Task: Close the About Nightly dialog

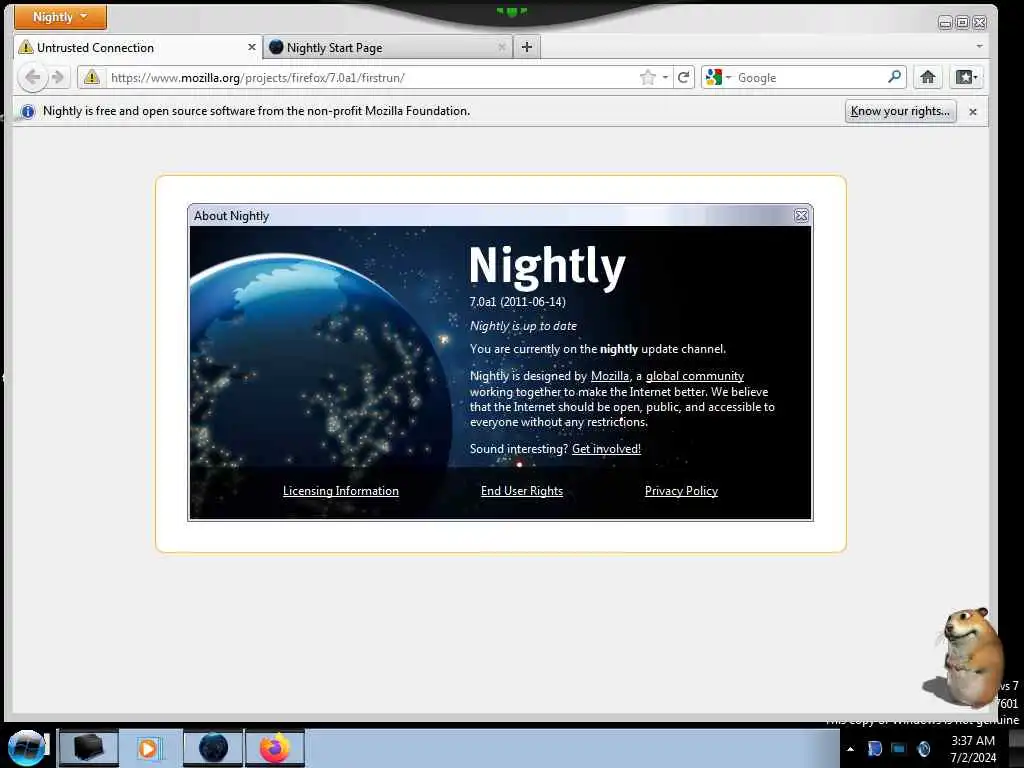Action: point(801,216)
